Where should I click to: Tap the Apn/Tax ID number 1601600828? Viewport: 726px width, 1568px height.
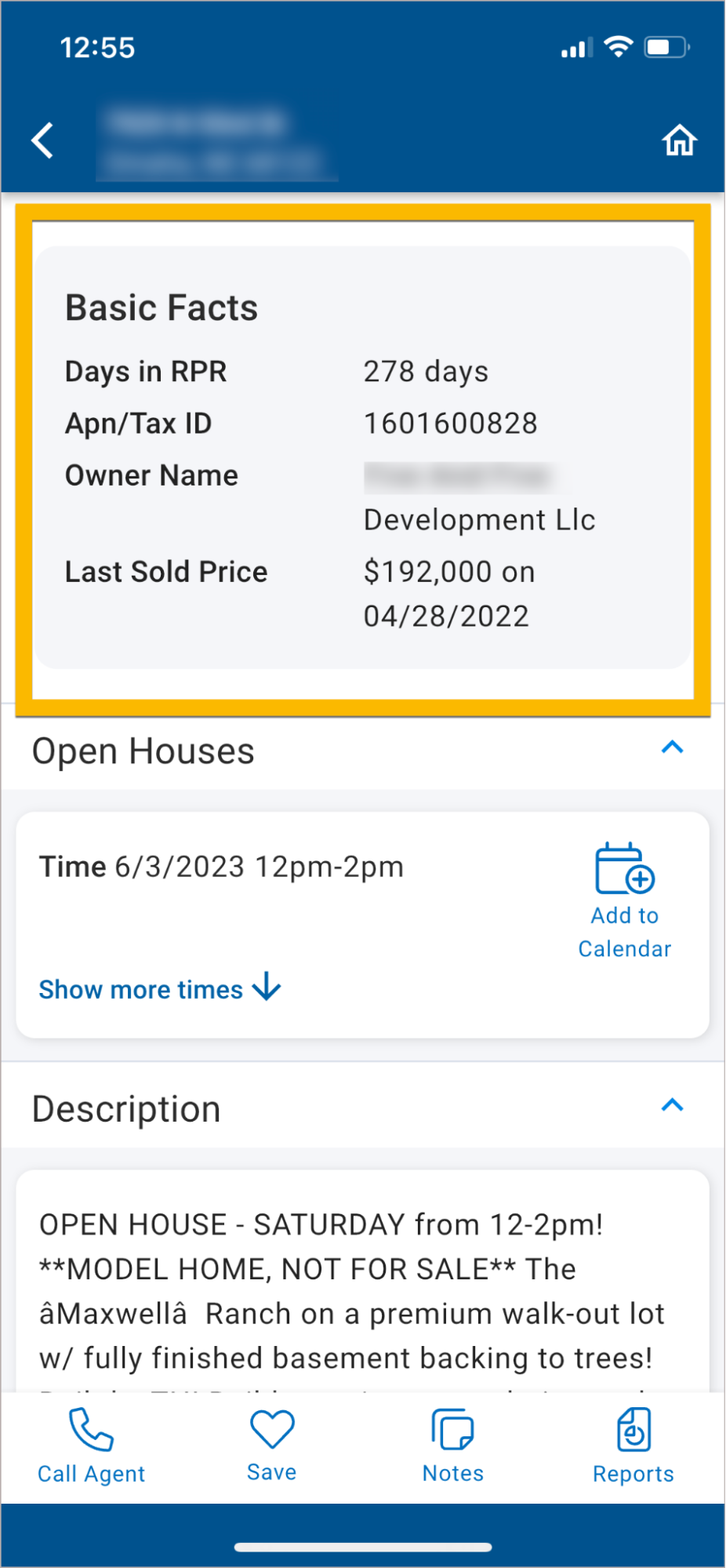click(450, 424)
